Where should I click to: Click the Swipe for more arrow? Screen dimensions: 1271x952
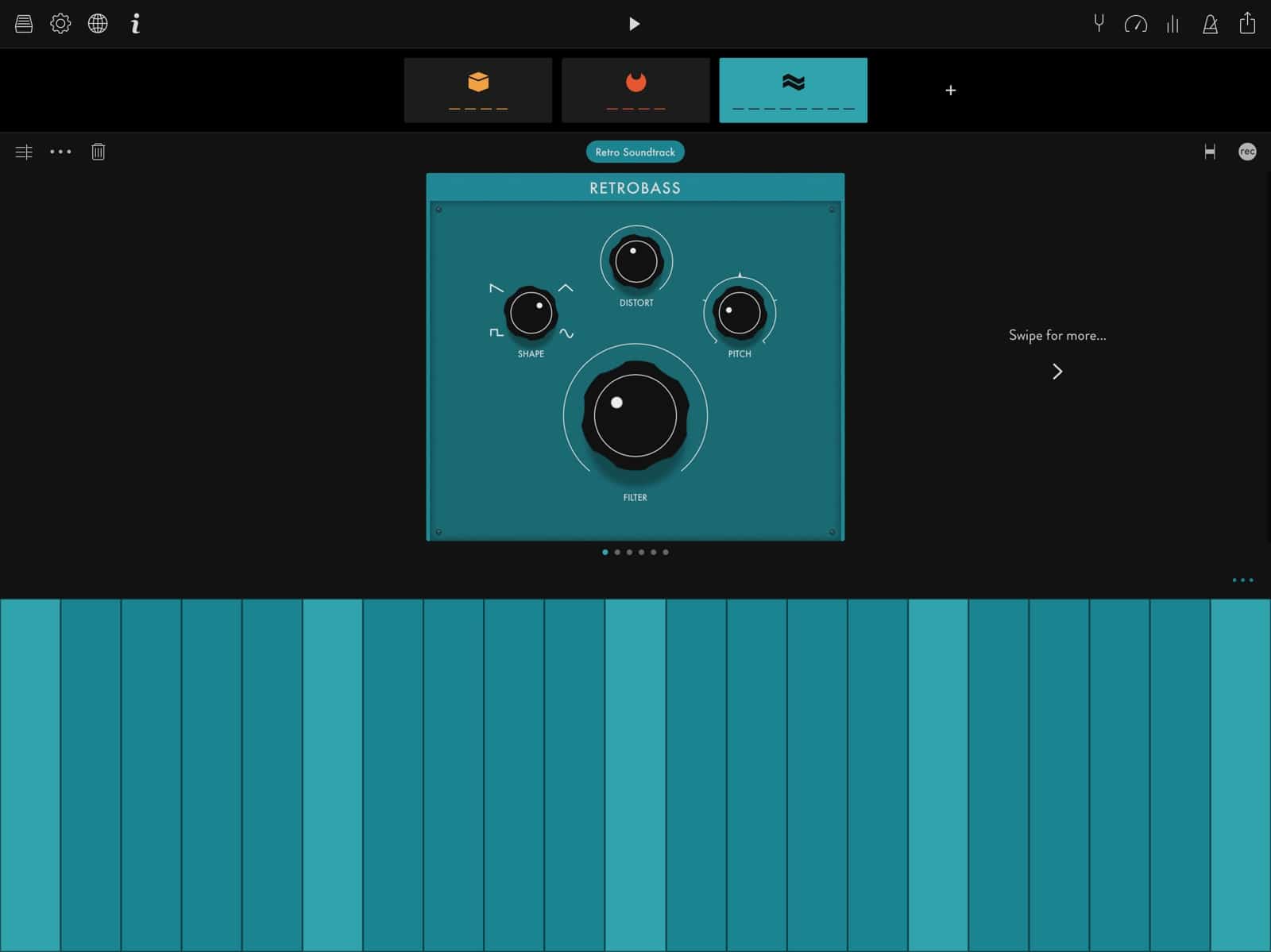(1057, 372)
